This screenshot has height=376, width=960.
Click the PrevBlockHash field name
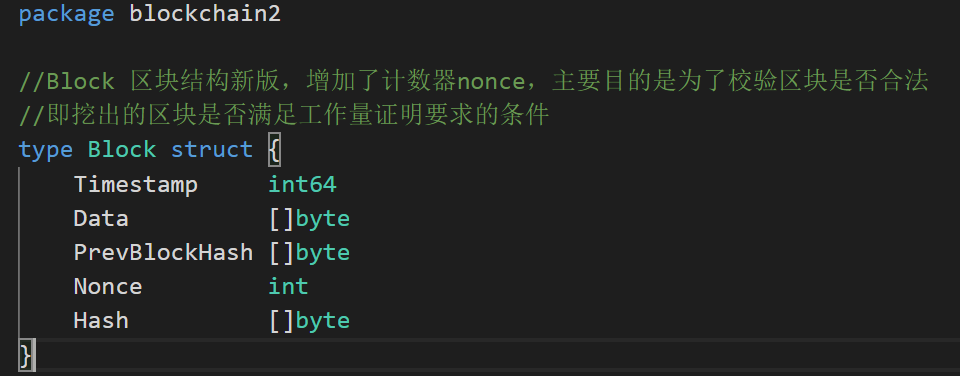[163, 252]
